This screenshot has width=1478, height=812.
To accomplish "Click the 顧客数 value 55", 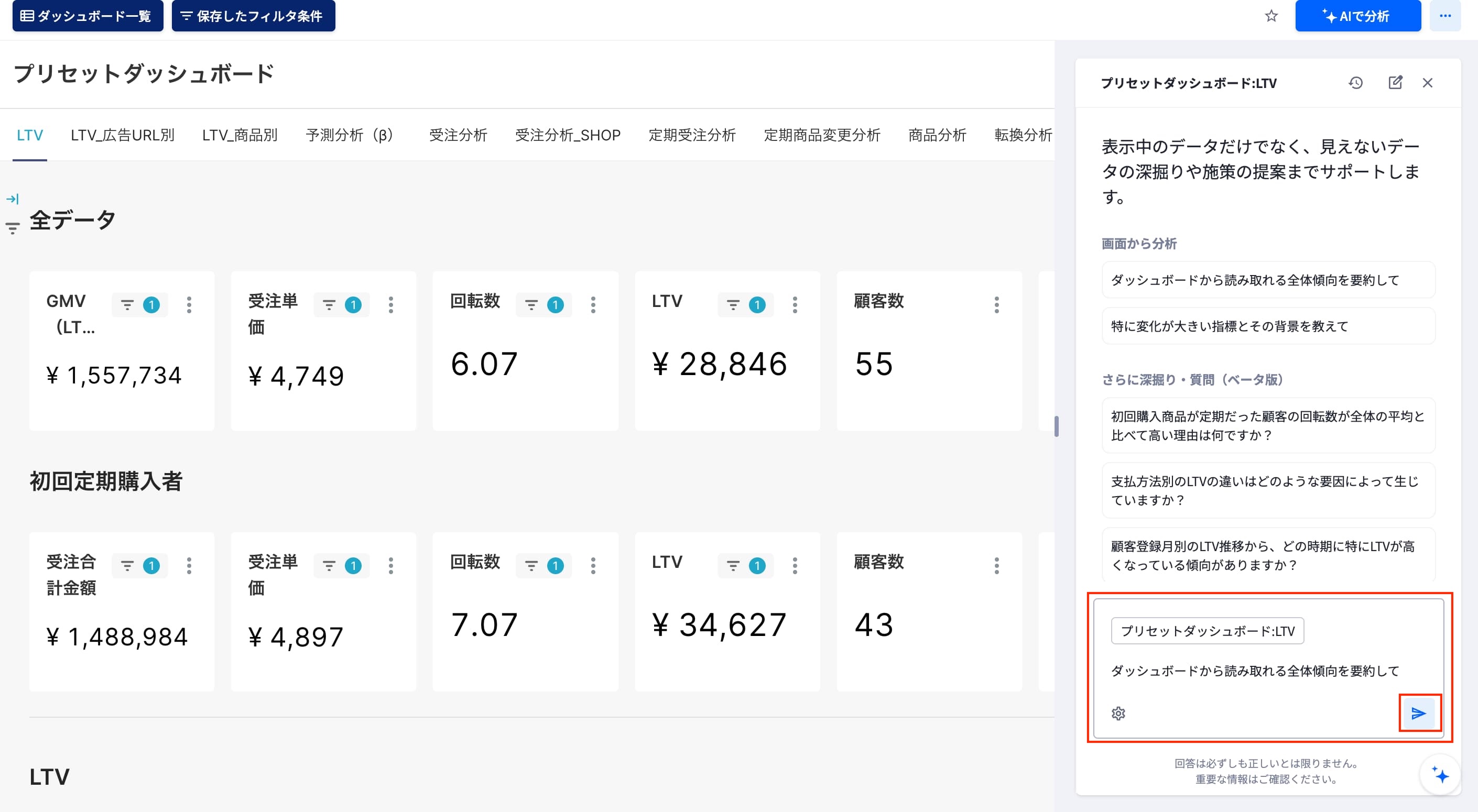I will tap(874, 364).
